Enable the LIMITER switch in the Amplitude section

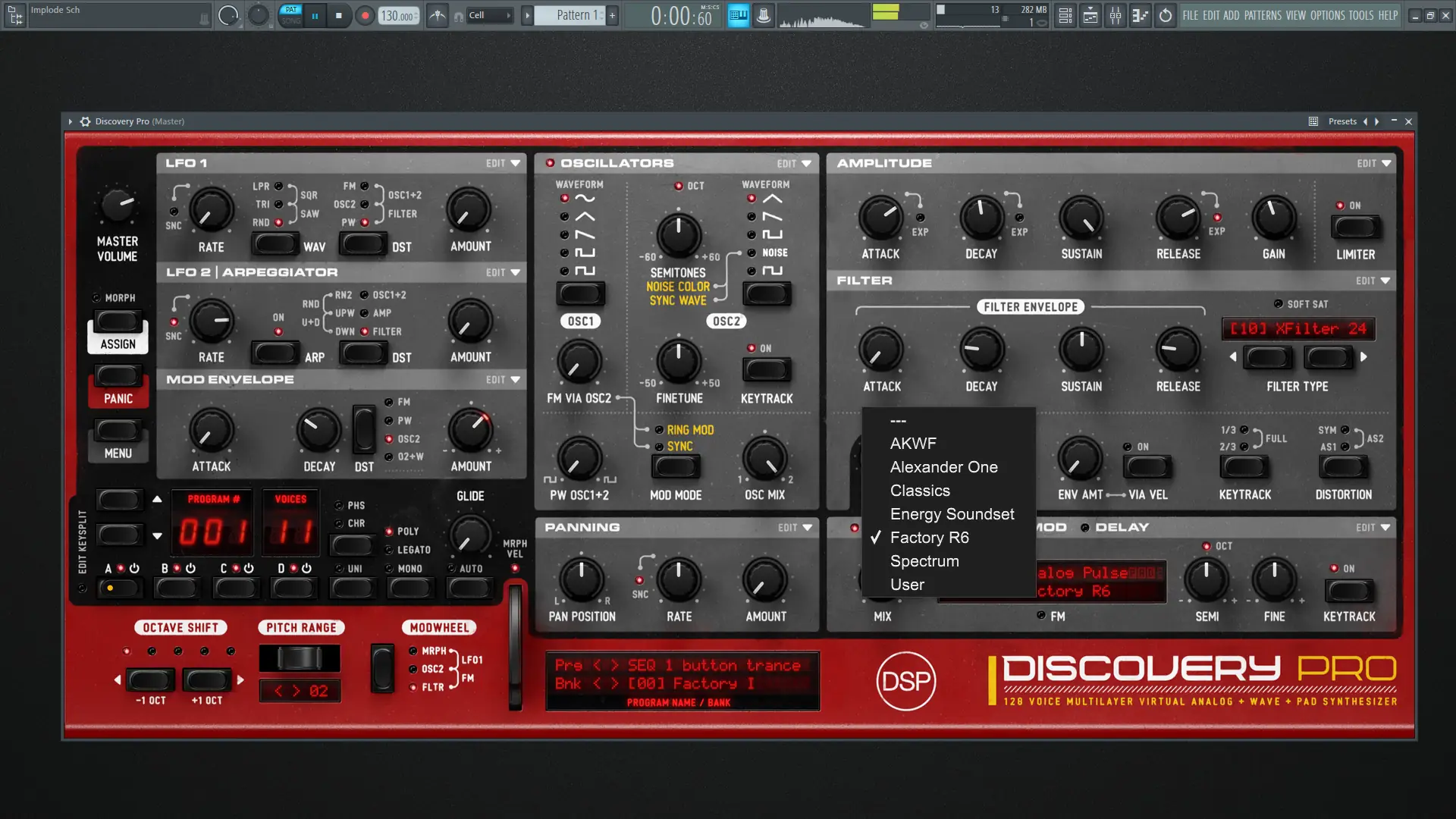point(1356,226)
